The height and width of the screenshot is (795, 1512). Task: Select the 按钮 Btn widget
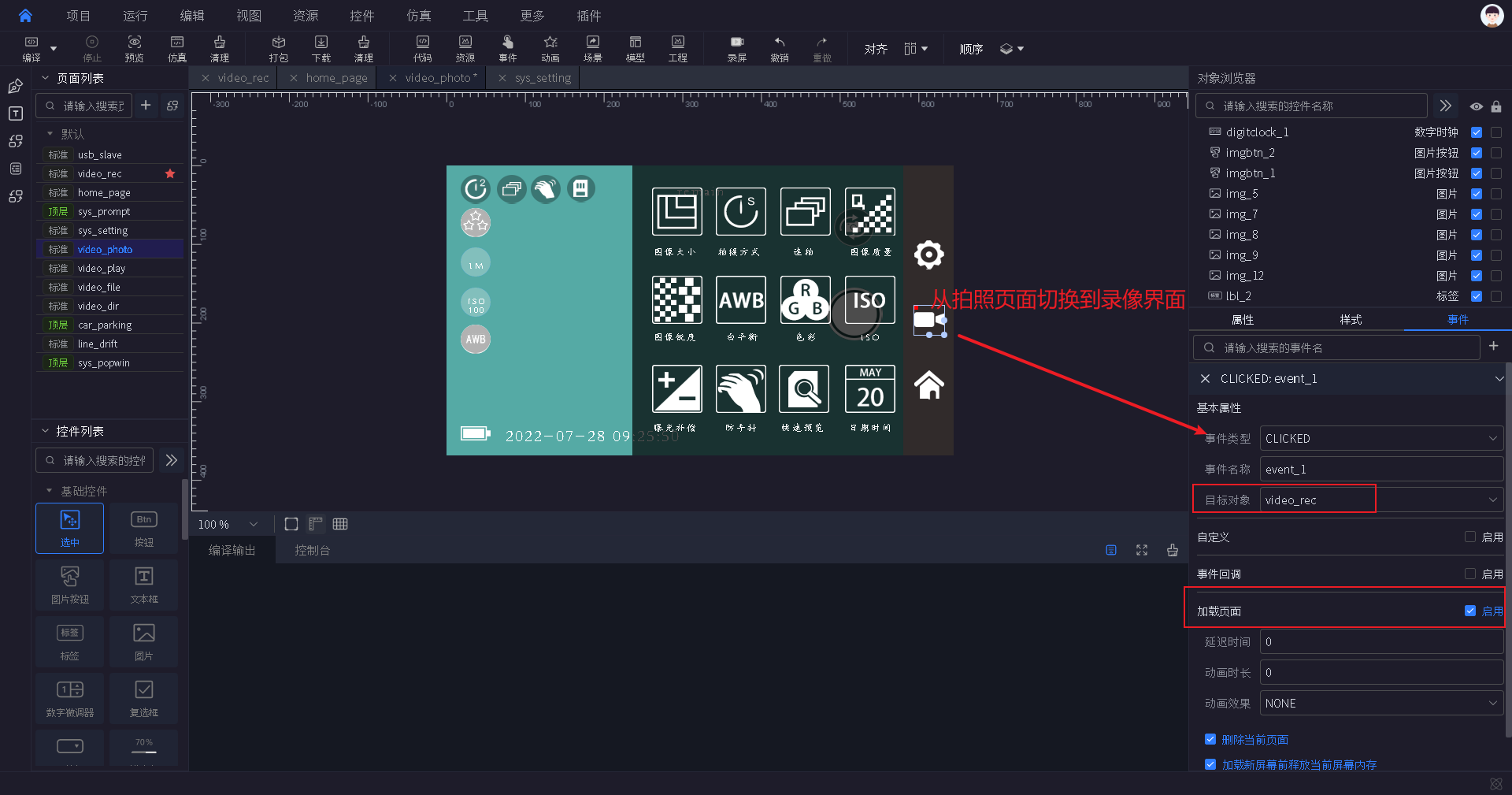coord(144,528)
